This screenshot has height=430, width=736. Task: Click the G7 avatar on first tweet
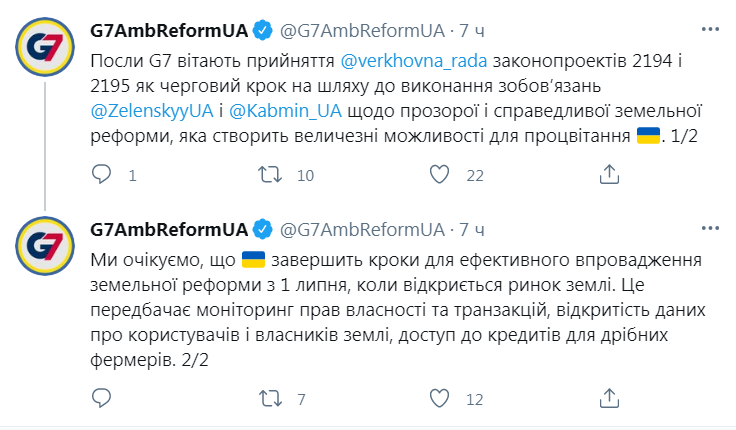click(x=43, y=51)
